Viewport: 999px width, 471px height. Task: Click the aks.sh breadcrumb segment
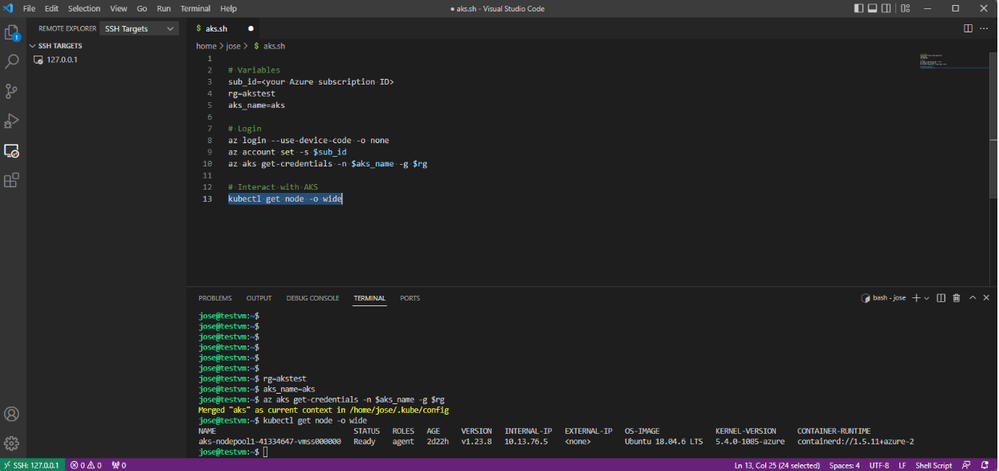(269, 46)
